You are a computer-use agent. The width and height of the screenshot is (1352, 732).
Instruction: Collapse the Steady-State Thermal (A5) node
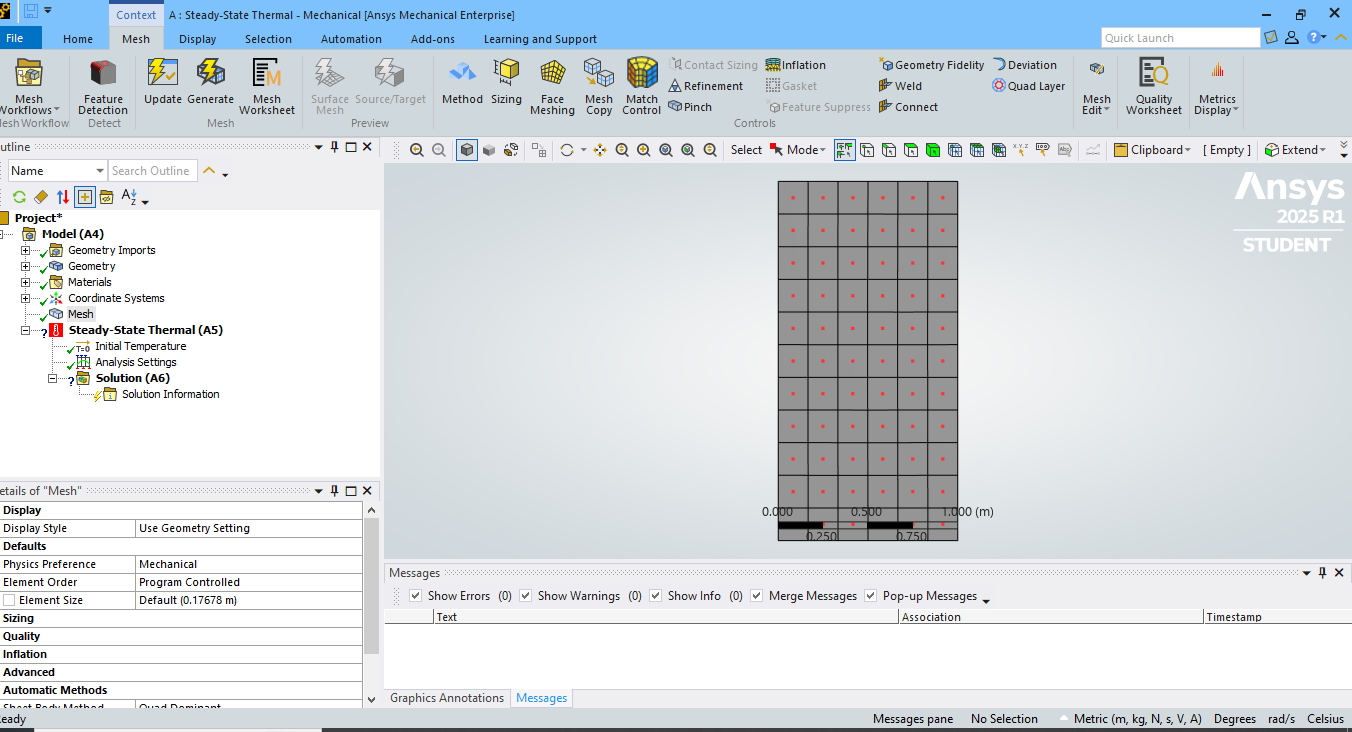pos(26,330)
